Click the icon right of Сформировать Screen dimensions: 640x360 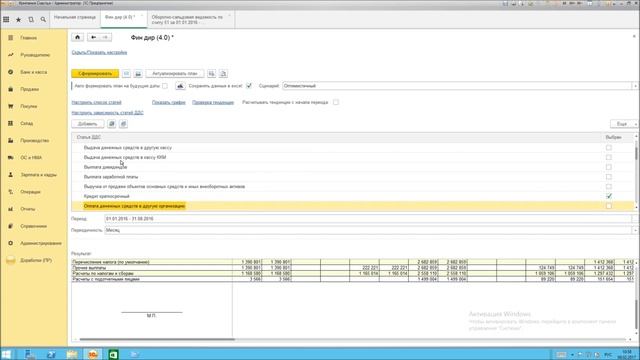pos(127,73)
